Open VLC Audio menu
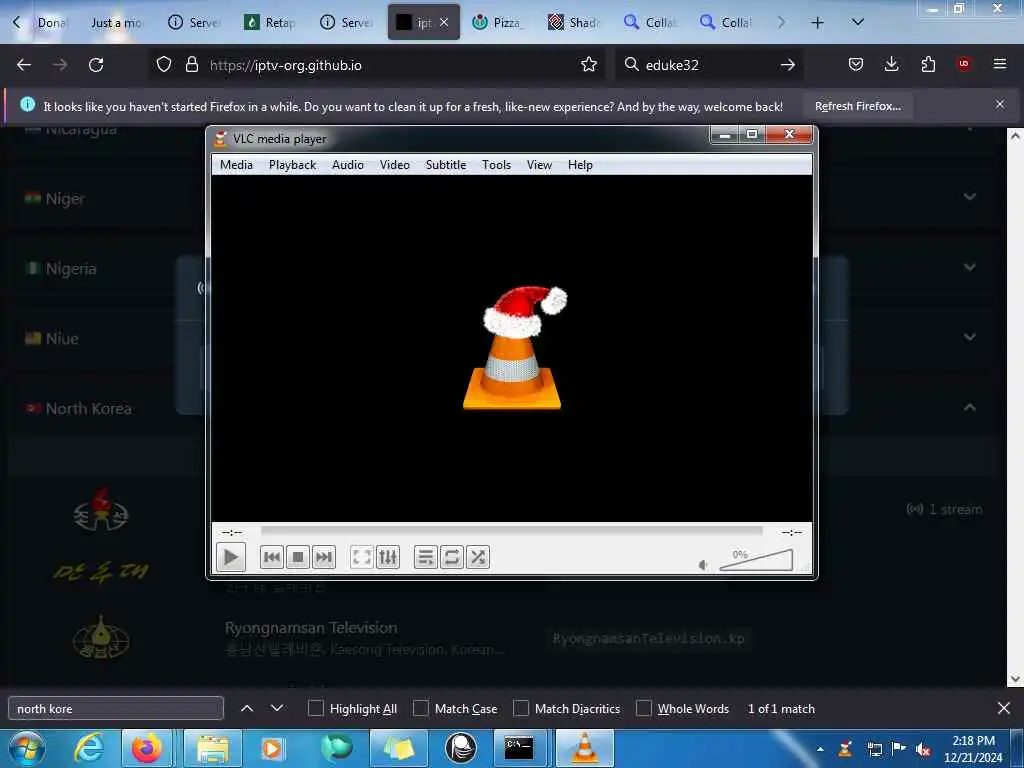 point(347,165)
